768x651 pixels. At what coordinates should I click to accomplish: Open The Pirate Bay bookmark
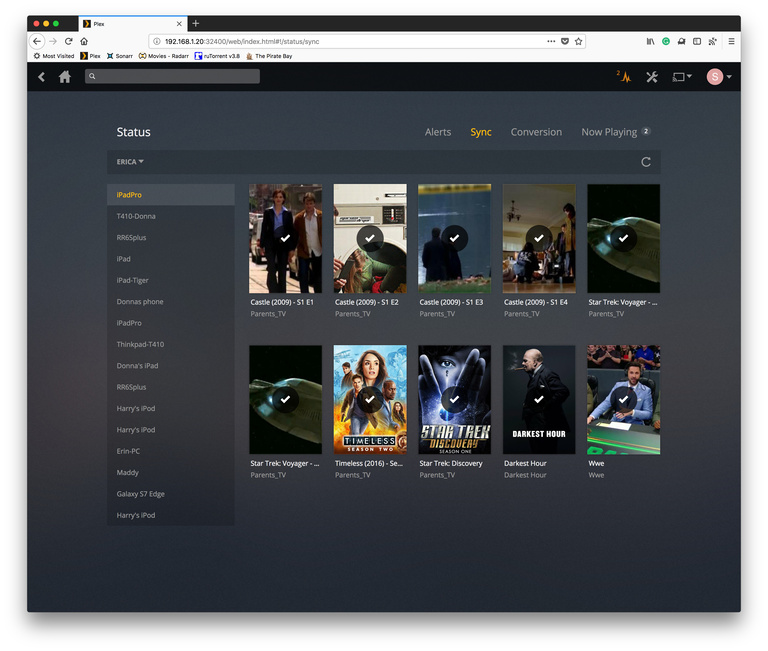[269, 56]
